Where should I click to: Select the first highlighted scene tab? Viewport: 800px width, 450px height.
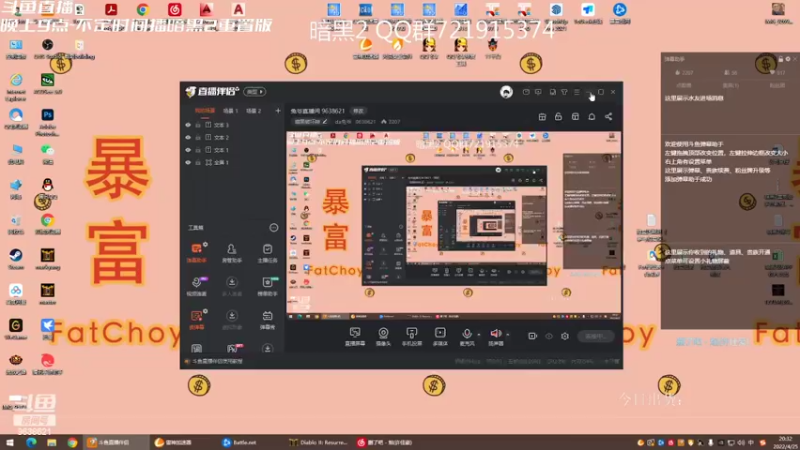click(205, 111)
